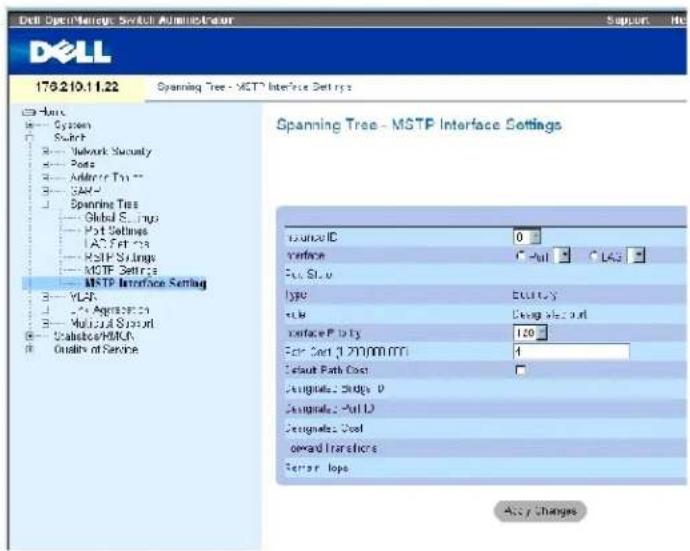Screen dimensions: 690x551
Task: Click the Role value Designated Port
Action: (550, 314)
